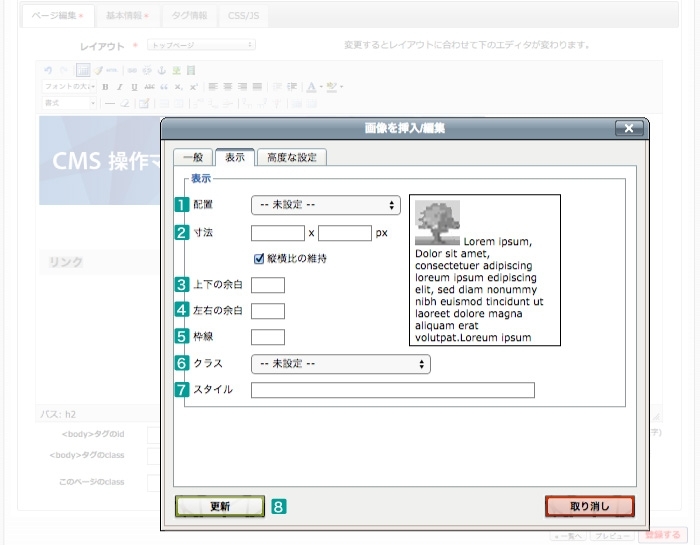Click the 取り消し cancel button

[590, 507]
